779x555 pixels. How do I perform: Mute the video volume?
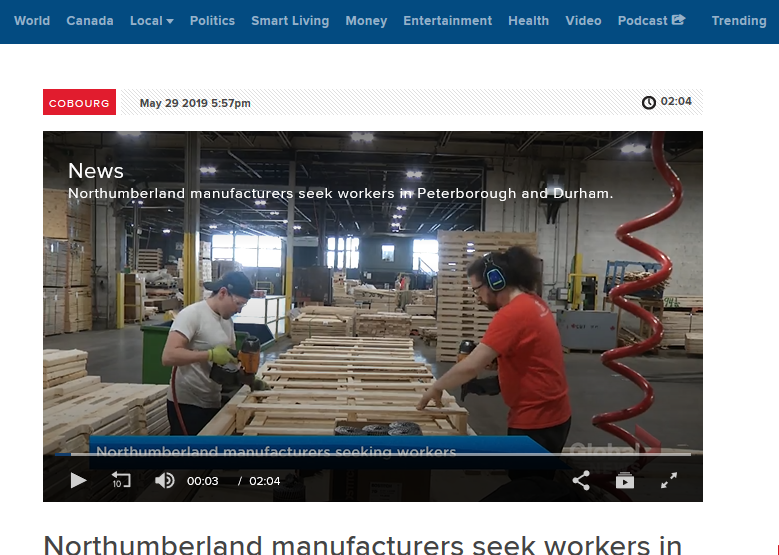pyautogui.click(x=164, y=480)
